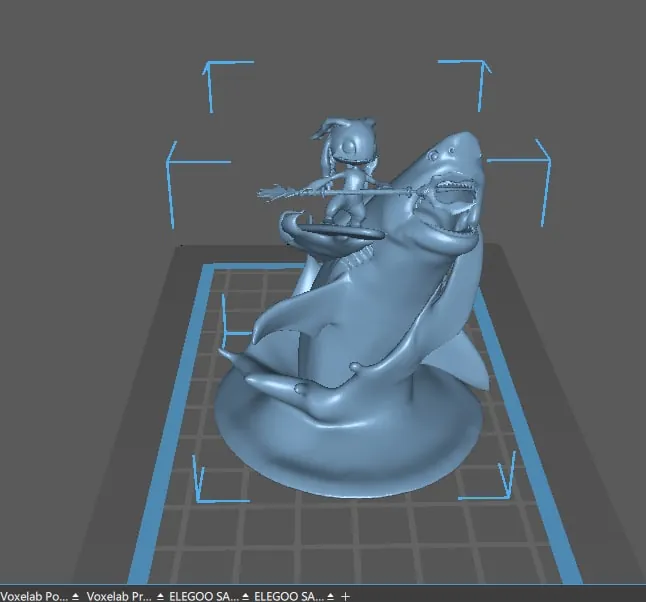Image resolution: width=646 pixels, height=602 pixels.
Task: Click eject icon after second ELEGOO SA tab
Action: (331, 596)
